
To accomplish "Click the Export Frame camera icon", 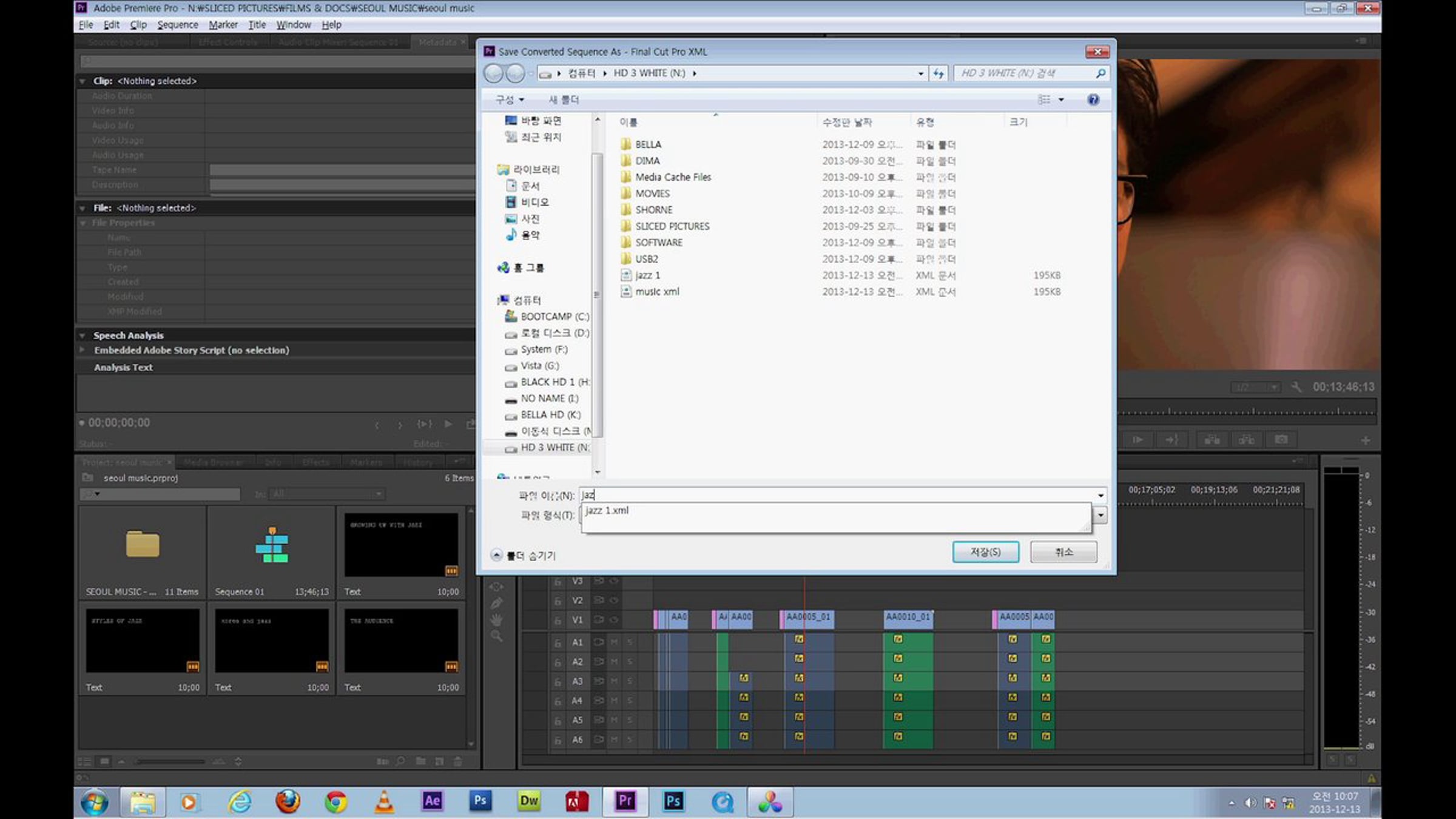I will point(1281,439).
